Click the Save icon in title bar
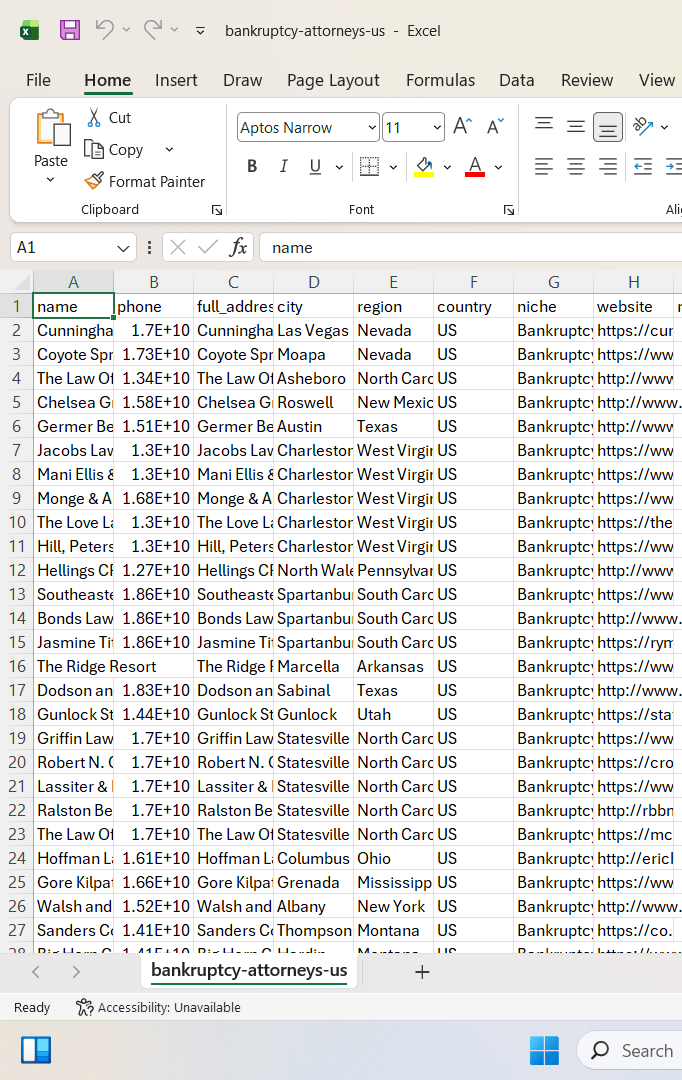This screenshot has width=682, height=1080. [x=70, y=30]
